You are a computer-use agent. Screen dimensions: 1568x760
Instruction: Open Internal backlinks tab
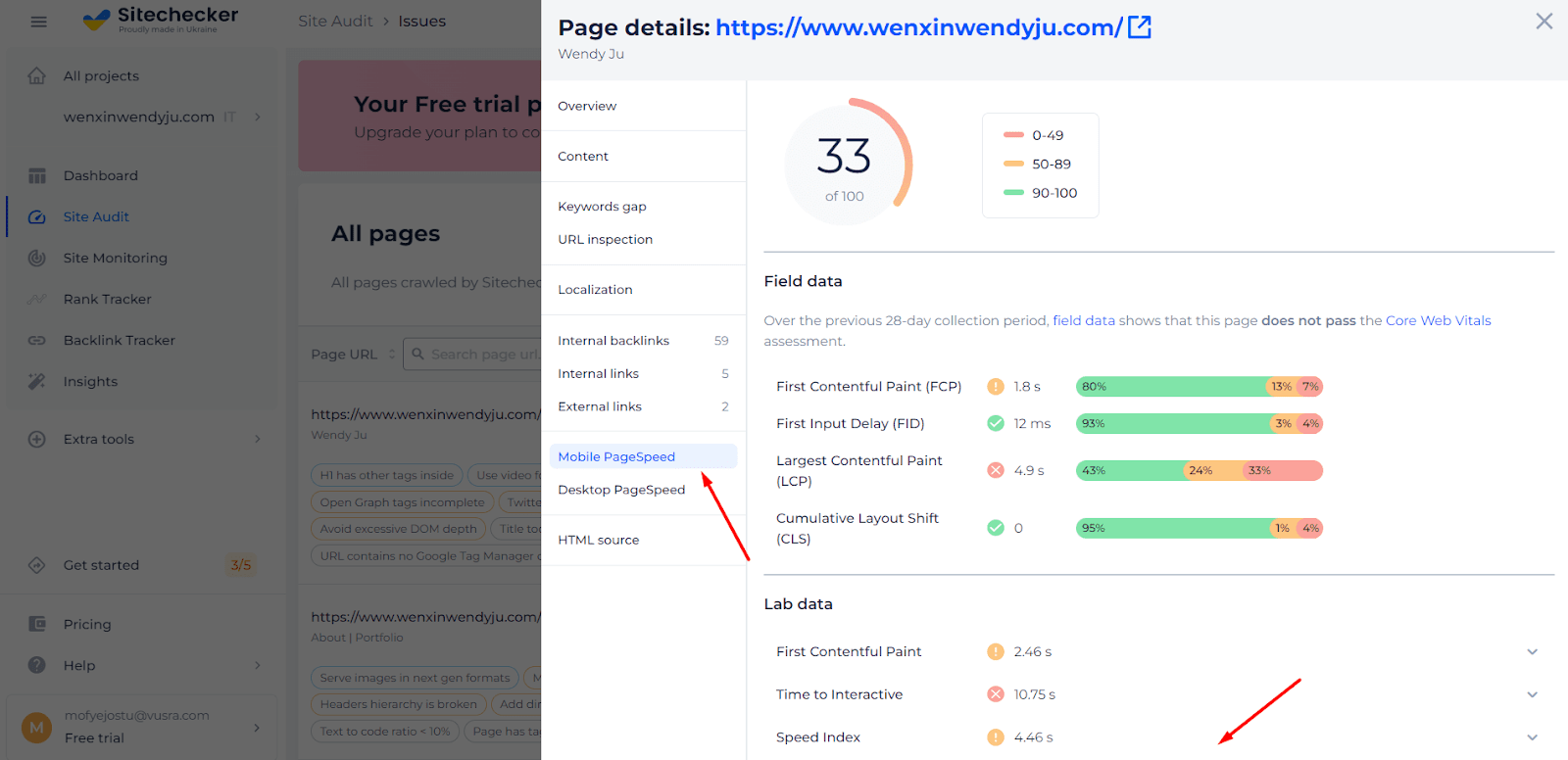[x=643, y=341]
